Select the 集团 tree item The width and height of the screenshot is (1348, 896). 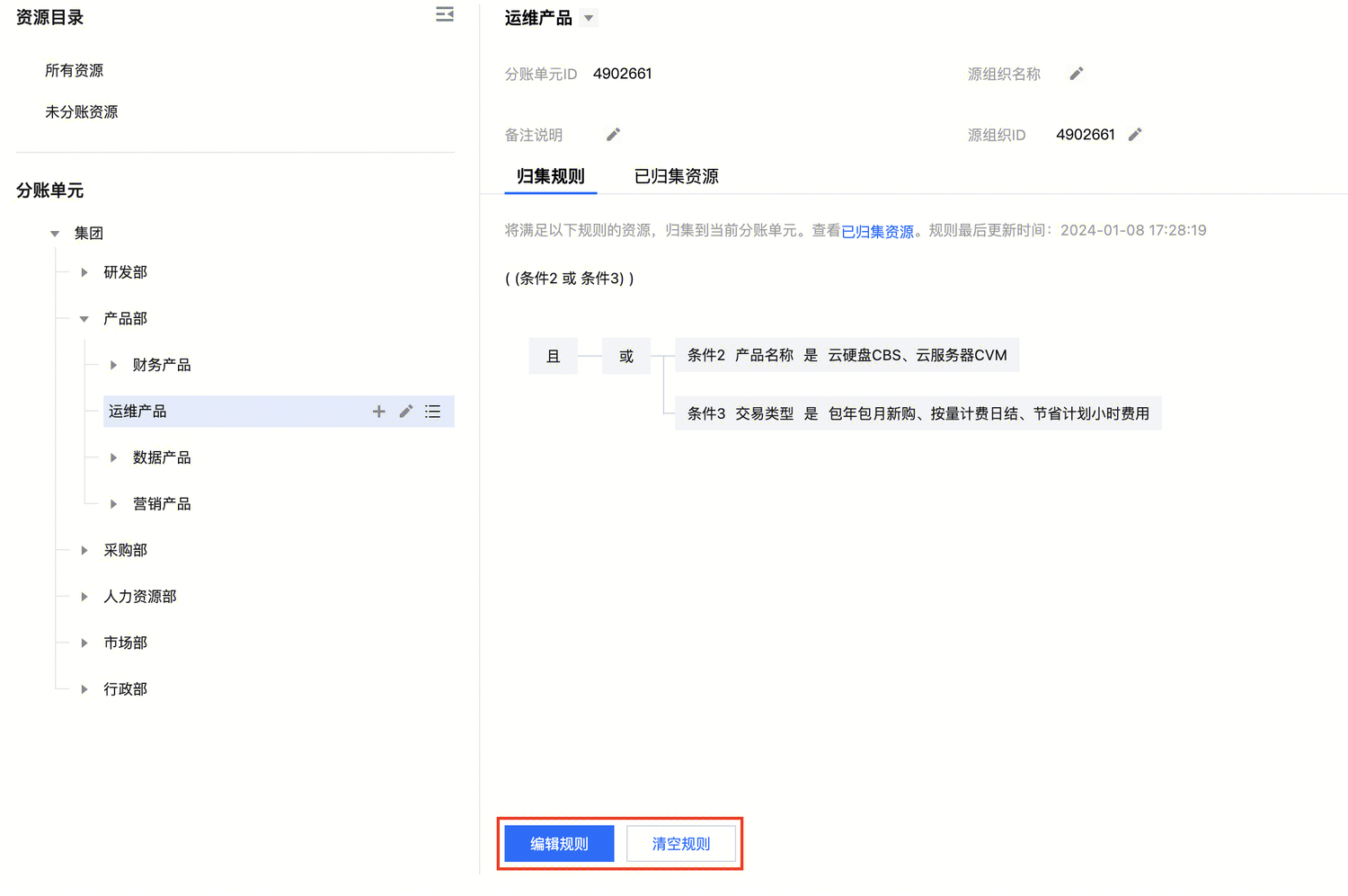click(x=89, y=234)
